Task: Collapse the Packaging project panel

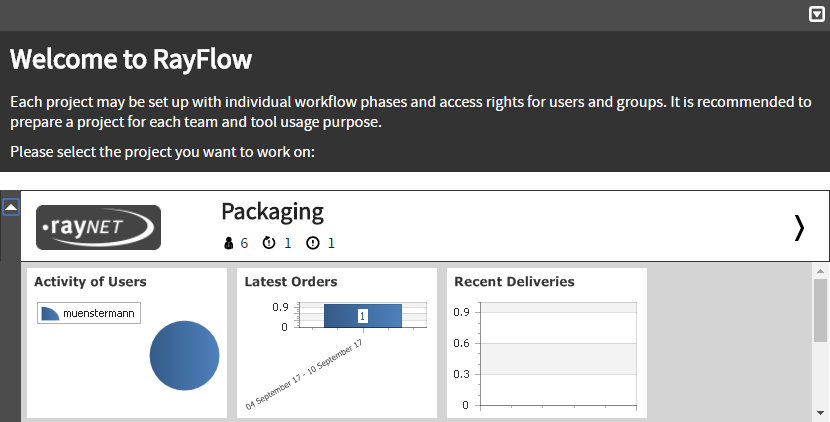Action: (10, 207)
